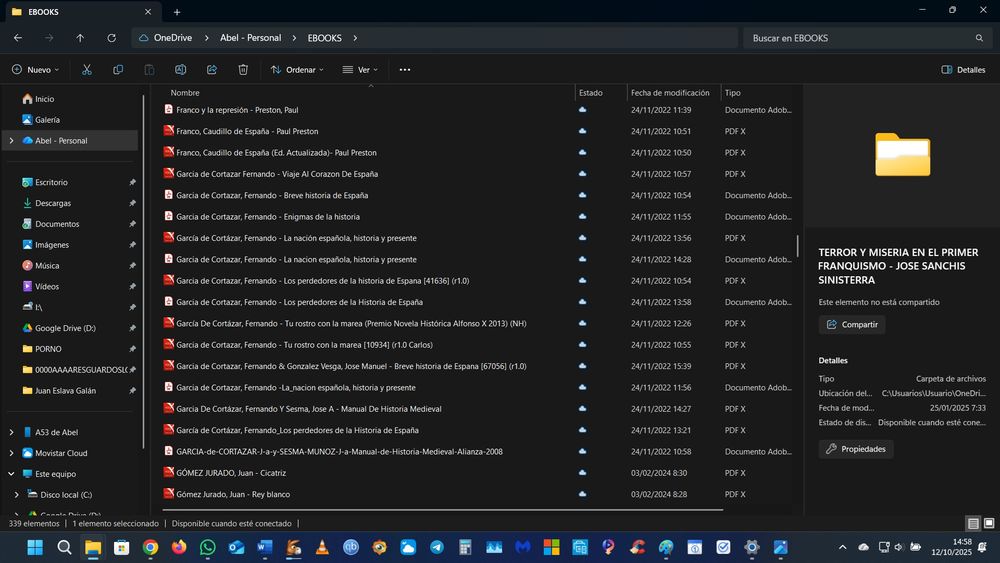The image size is (1000, 563).
Task: Click the Rename icon in toolbar
Action: point(181,70)
